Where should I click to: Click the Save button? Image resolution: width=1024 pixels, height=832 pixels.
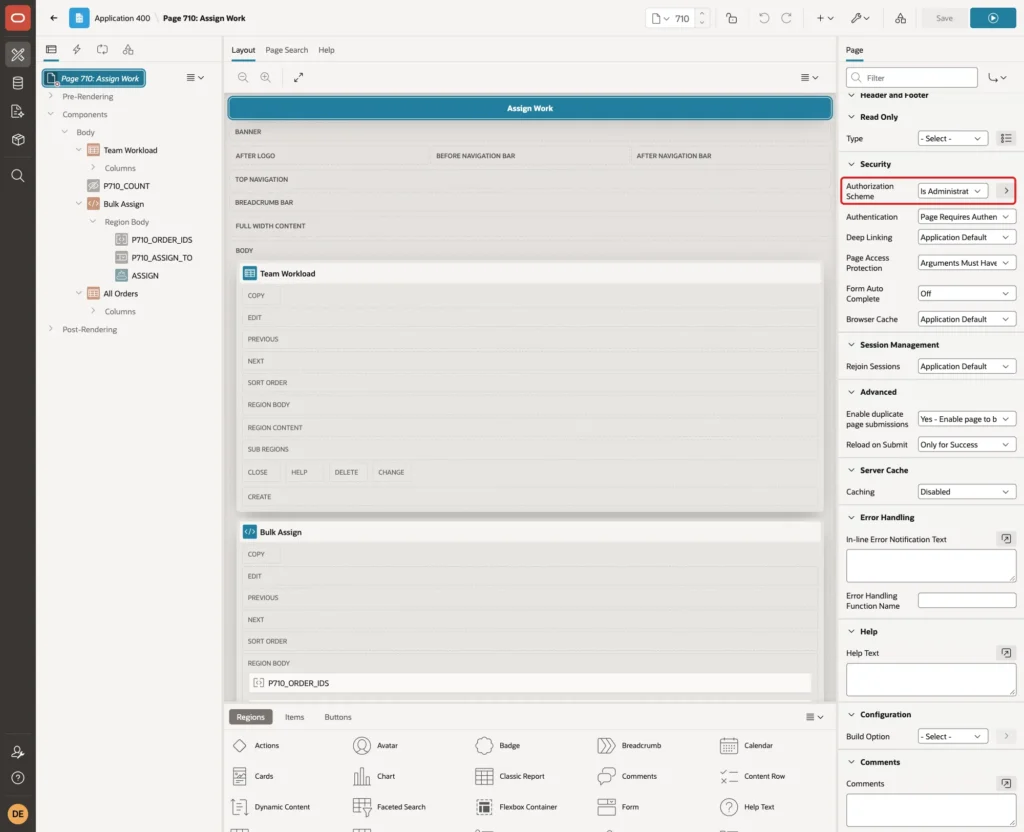[944, 18]
